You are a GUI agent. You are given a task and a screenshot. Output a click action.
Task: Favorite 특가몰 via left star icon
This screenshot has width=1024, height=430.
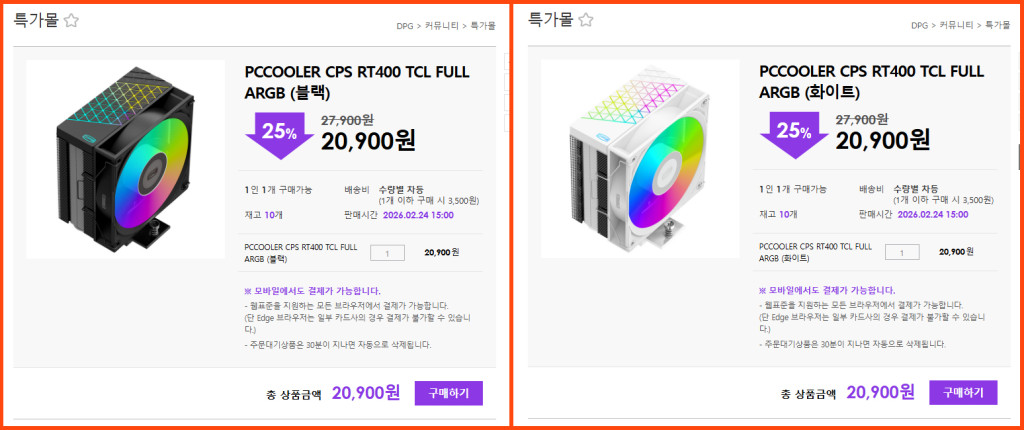(71, 21)
